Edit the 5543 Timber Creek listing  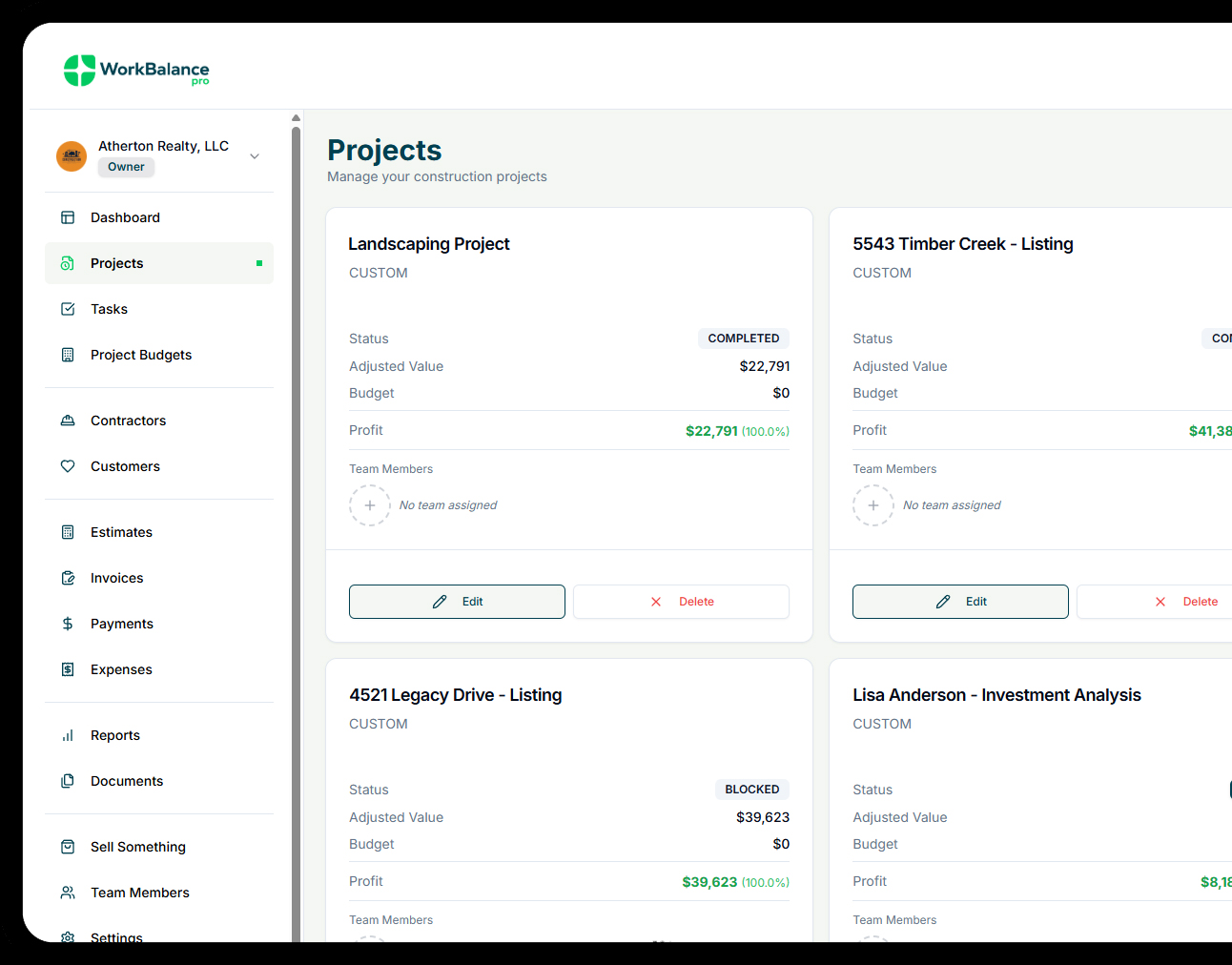pos(960,602)
